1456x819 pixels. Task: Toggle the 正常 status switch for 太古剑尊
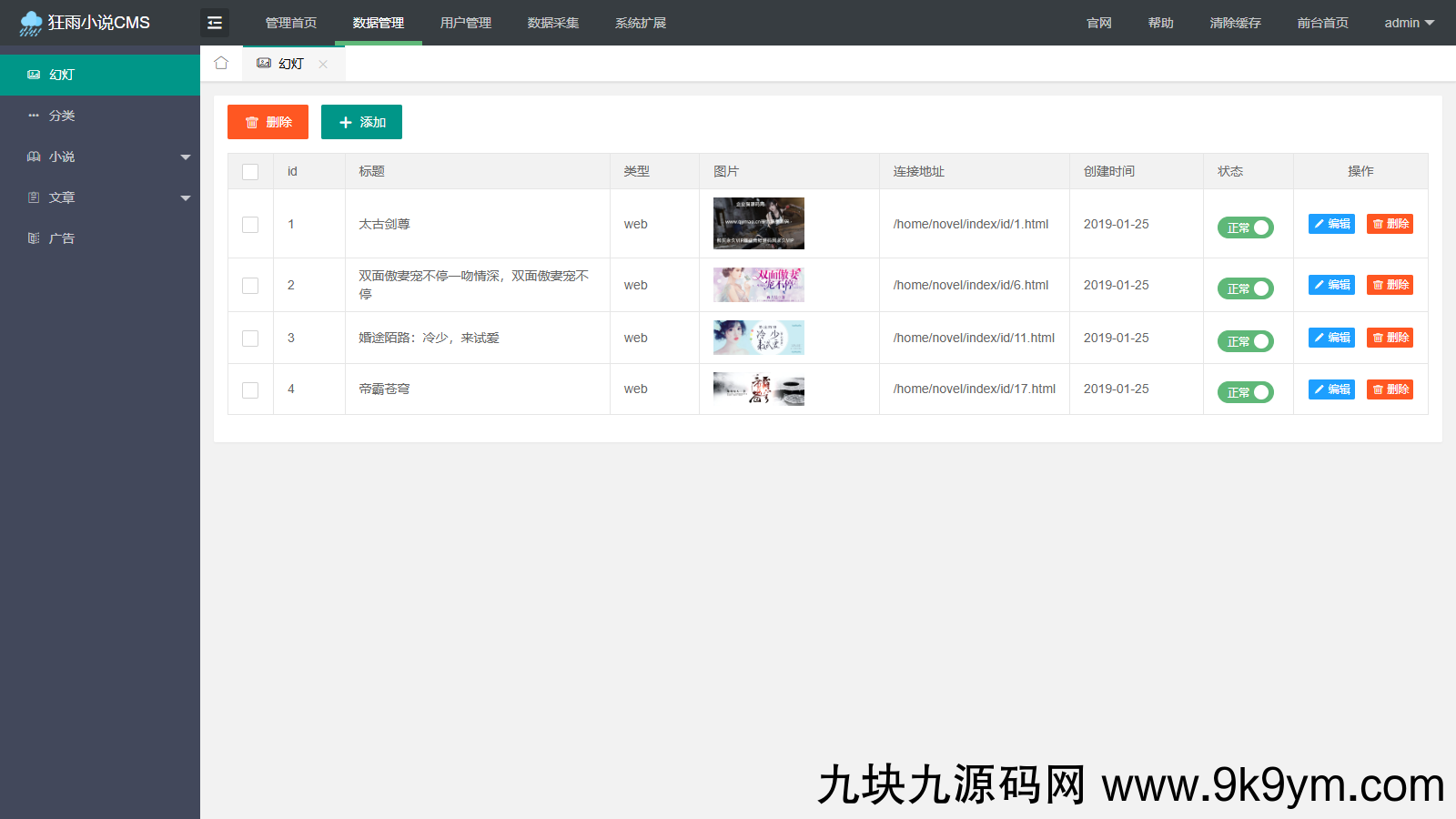(x=1245, y=227)
